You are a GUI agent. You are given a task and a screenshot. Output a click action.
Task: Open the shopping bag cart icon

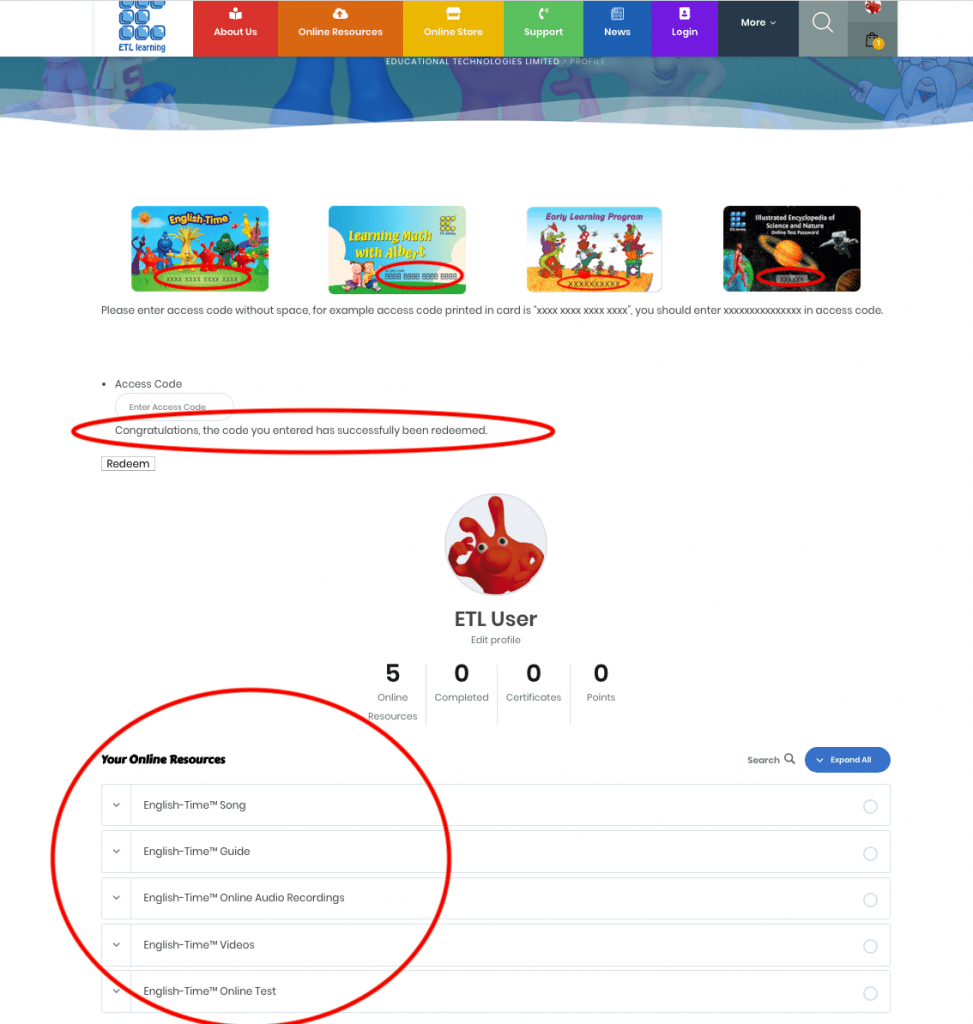(x=872, y=40)
